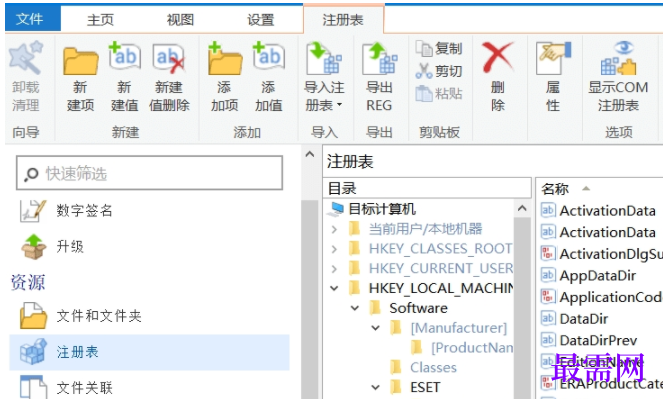Switch to the Settings (设置) tab
The width and height of the screenshot is (663, 399).
click(261, 19)
